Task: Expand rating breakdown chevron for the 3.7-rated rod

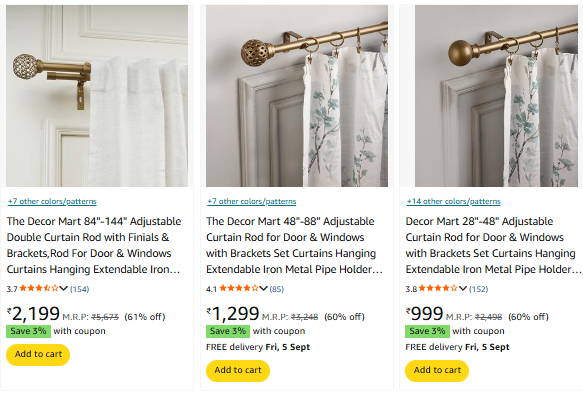Action: 63,289
